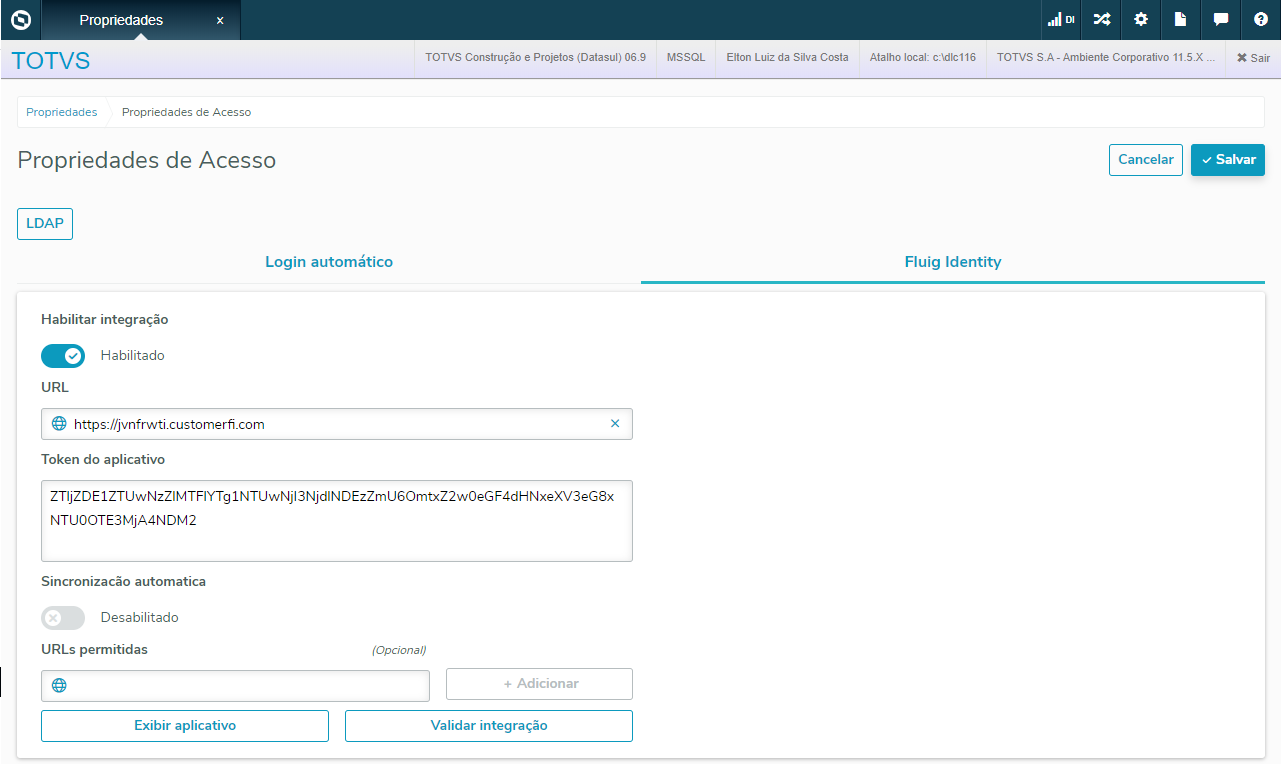The image size is (1281, 764).
Task: Click into Token do aplicativo text area
Action: click(x=337, y=521)
